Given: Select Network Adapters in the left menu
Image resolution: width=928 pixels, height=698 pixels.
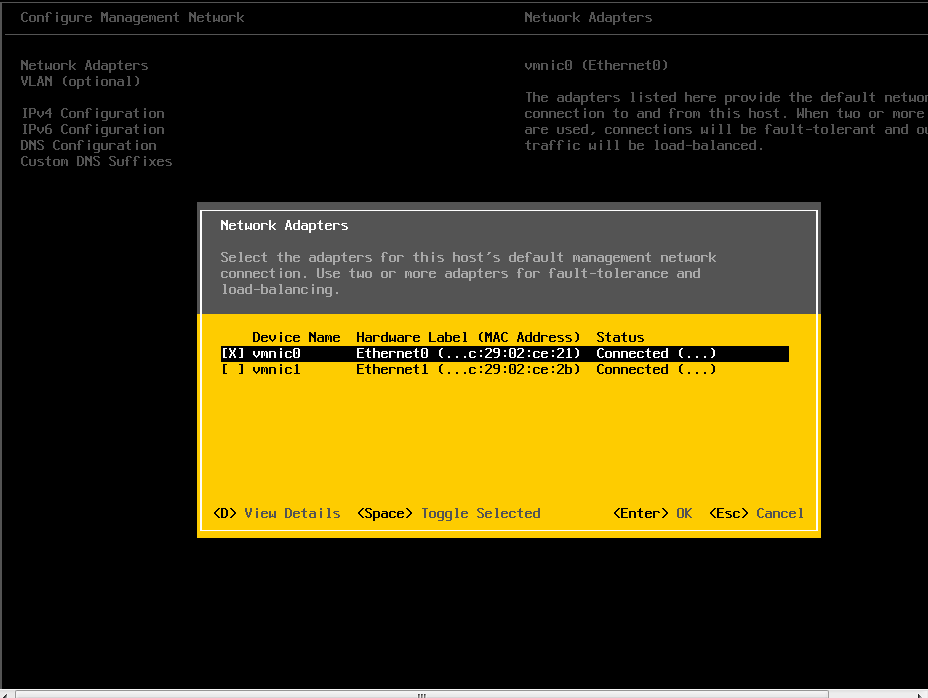Looking at the screenshot, I should pos(84,65).
